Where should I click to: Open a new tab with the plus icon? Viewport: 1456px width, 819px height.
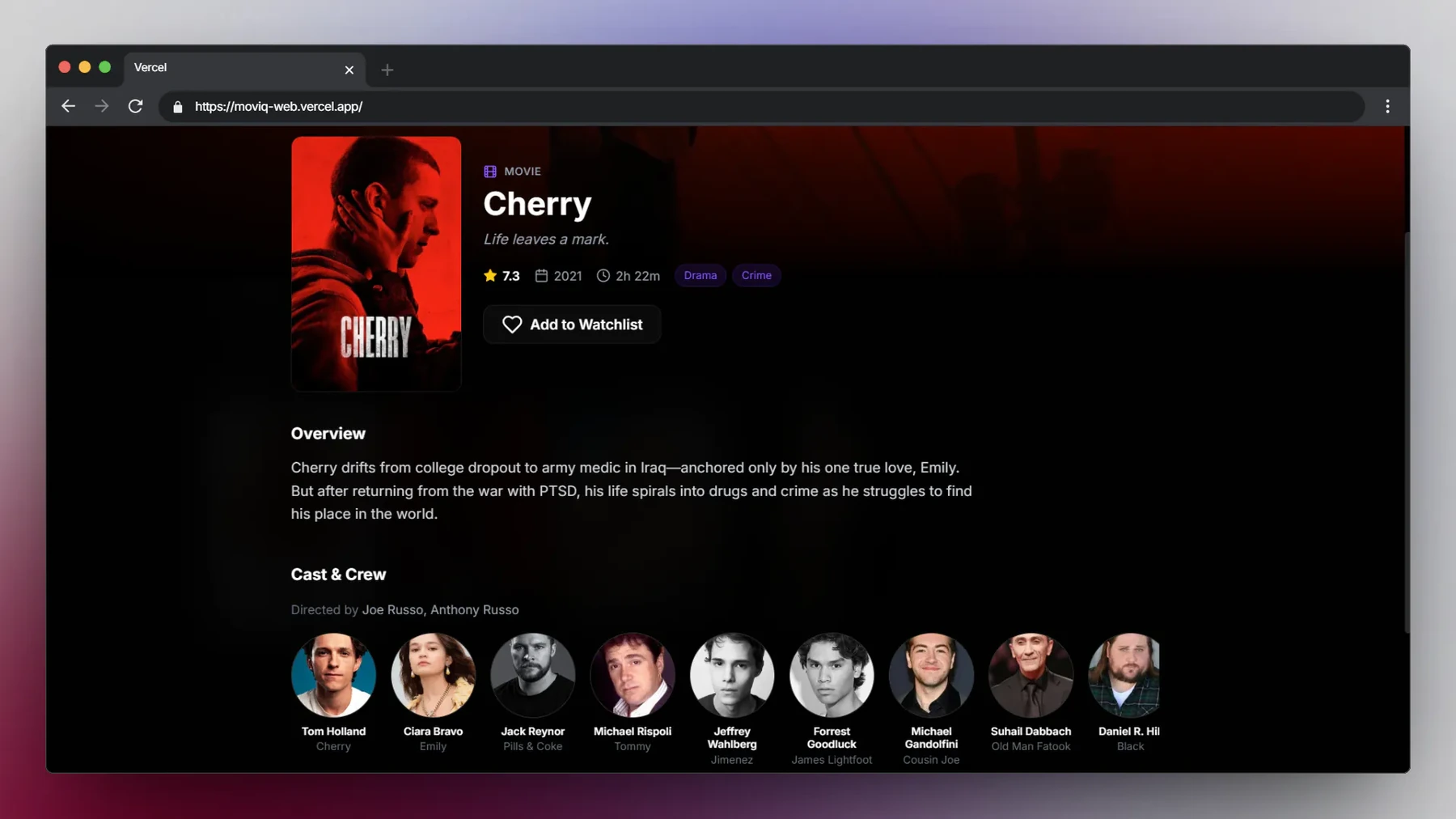pos(387,70)
